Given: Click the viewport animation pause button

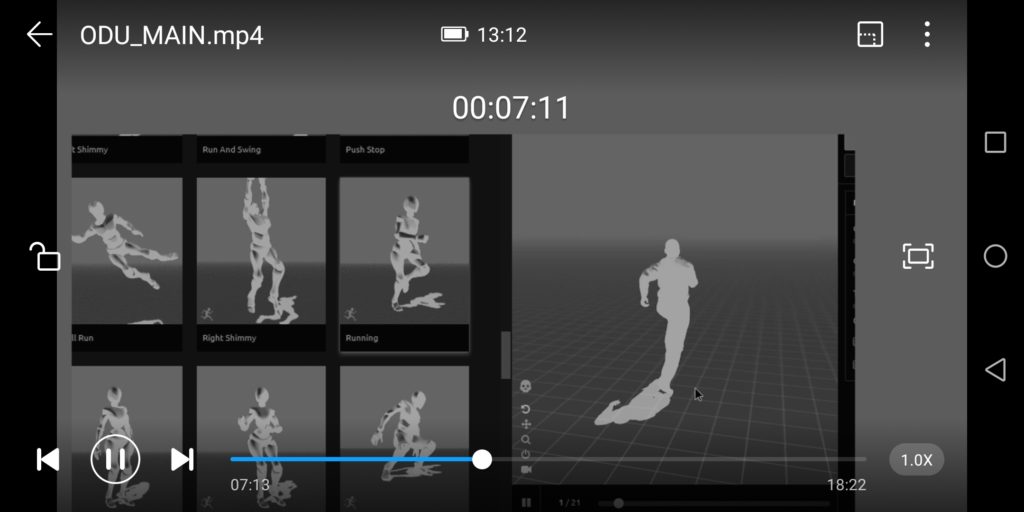Looking at the screenshot, I should 526,502.
